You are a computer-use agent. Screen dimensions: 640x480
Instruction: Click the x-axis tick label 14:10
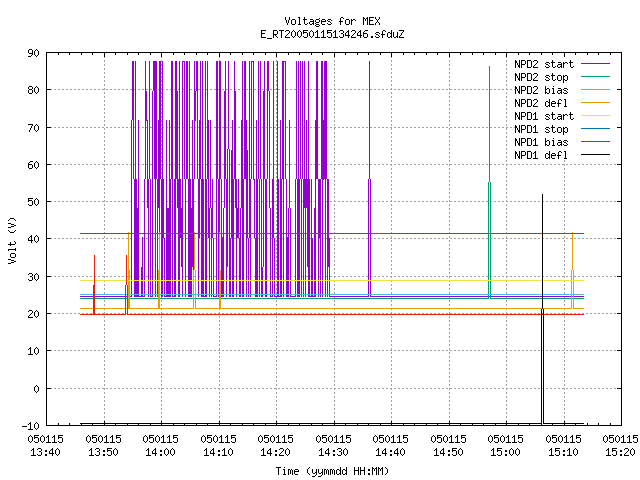click(219, 452)
